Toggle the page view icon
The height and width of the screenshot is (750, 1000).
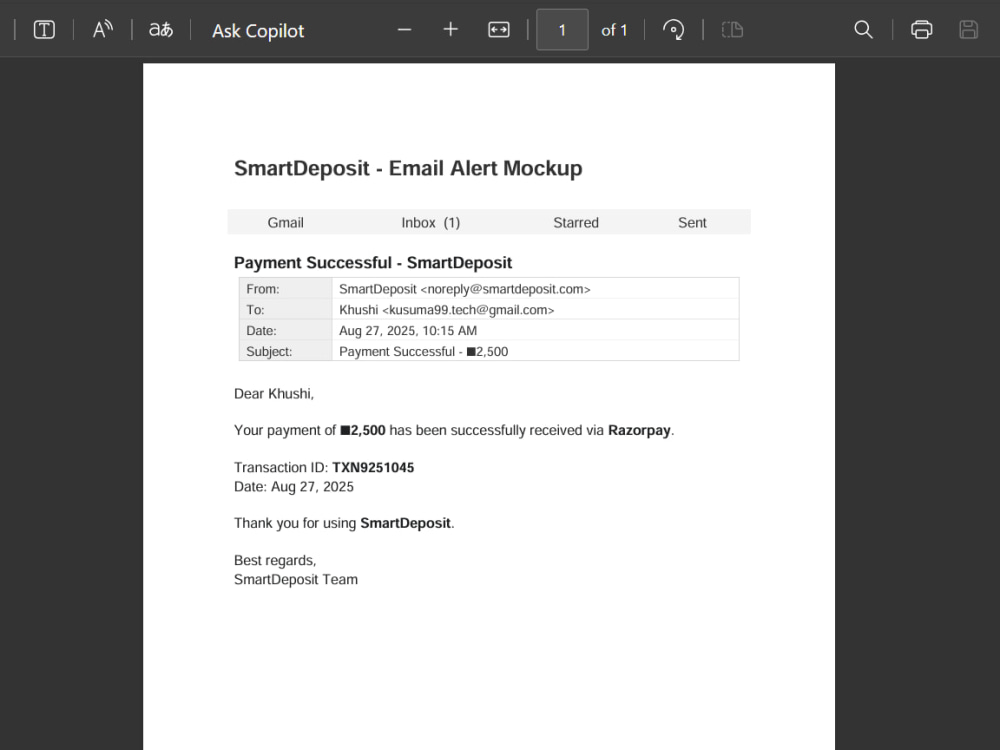pyautogui.click(x=732, y=30)
